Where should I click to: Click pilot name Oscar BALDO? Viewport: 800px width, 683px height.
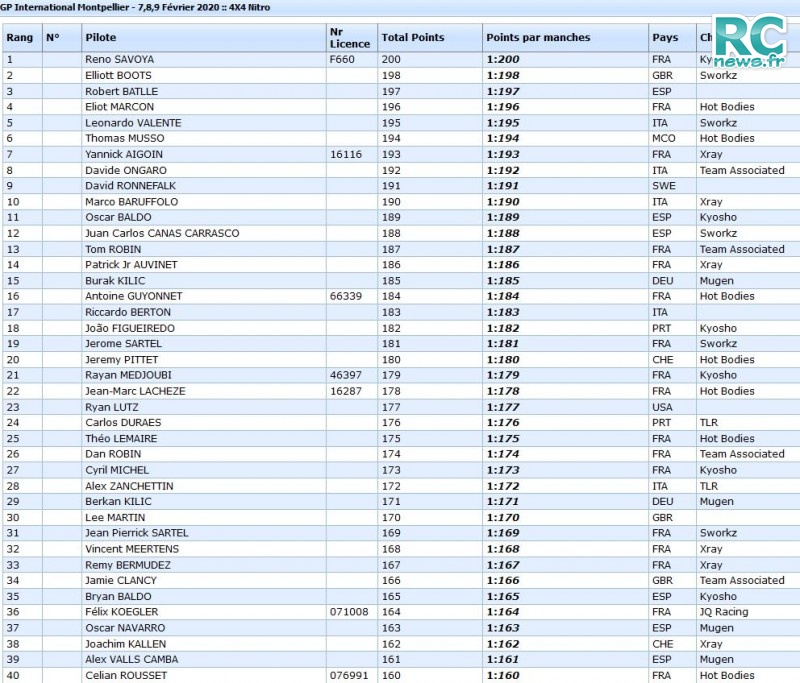[118, 217]
